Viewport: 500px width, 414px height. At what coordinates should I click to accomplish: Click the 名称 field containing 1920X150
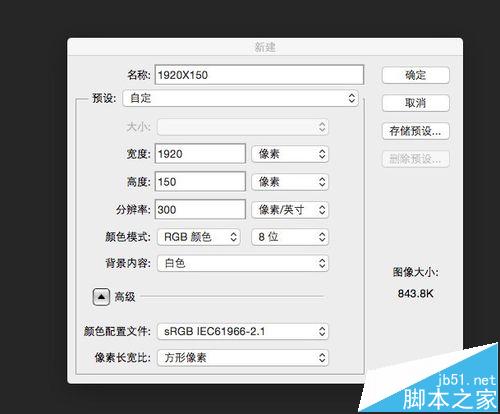(x=259, y=75)
